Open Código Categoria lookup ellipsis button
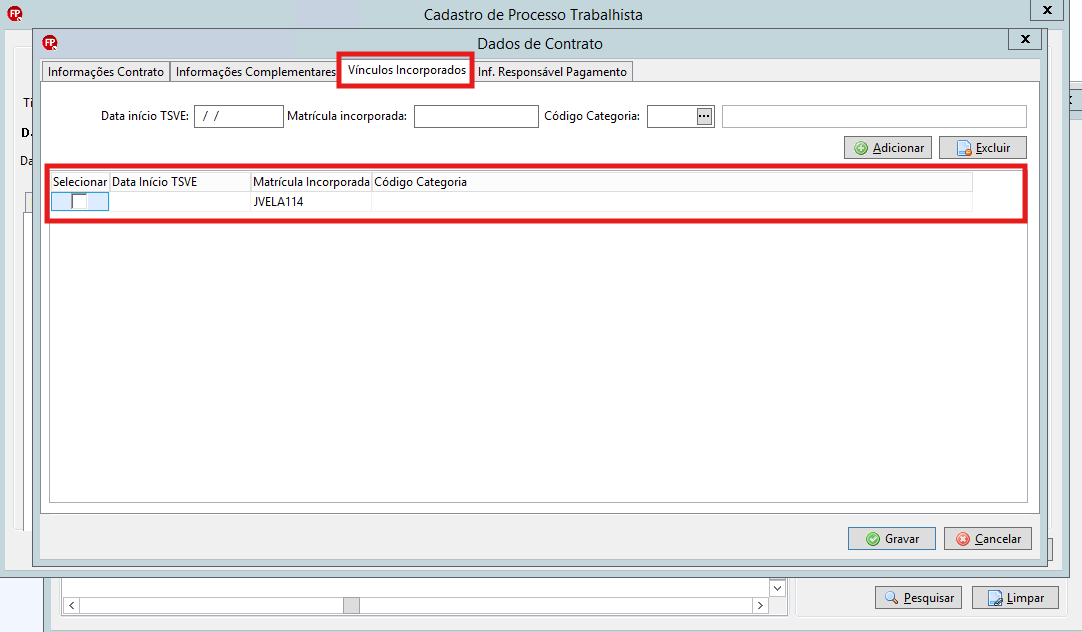This screenshot has height=632, width=1082. [x=704, y=116]
